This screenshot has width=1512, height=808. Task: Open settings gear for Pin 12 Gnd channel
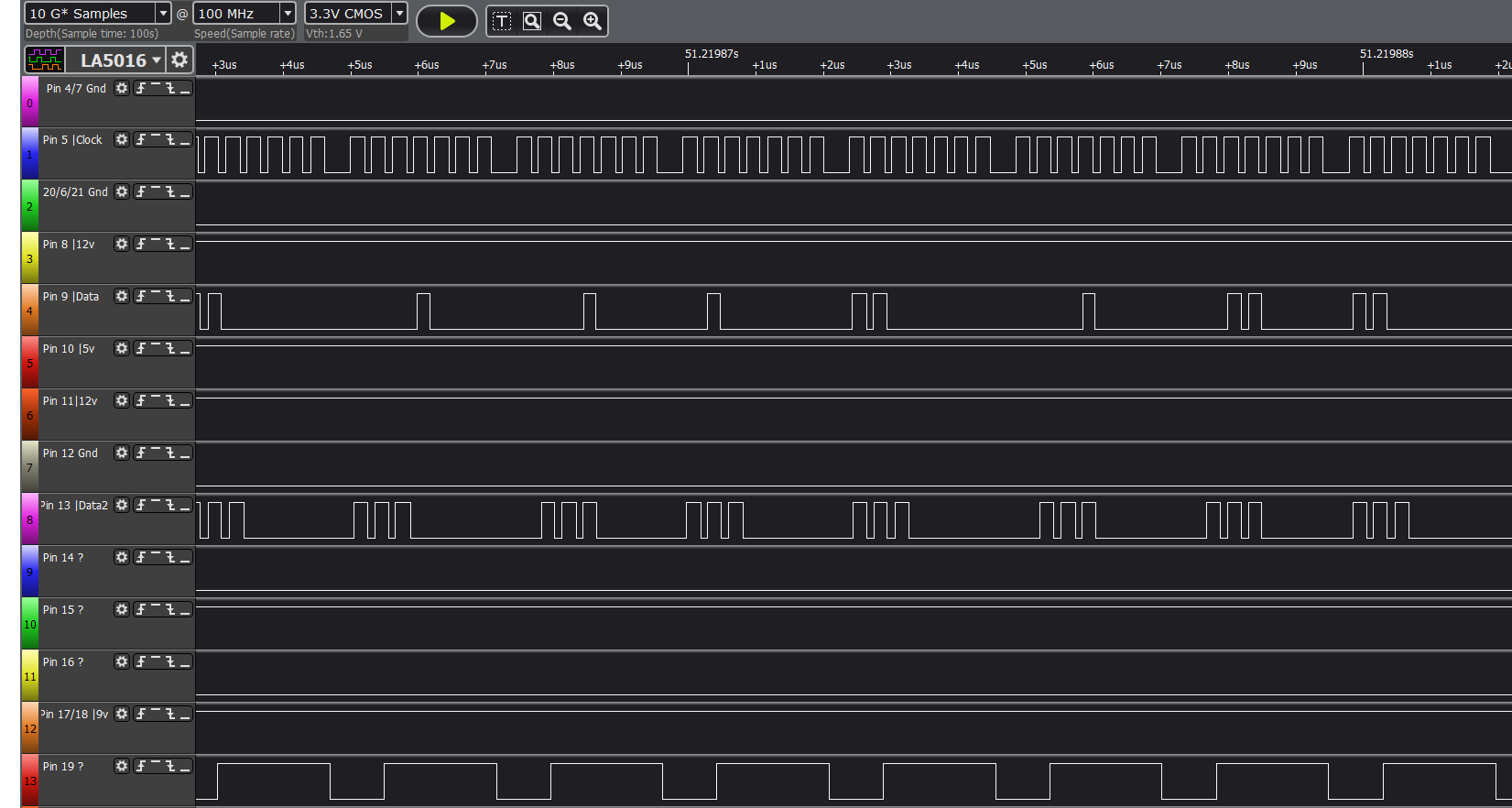point(122,453)
